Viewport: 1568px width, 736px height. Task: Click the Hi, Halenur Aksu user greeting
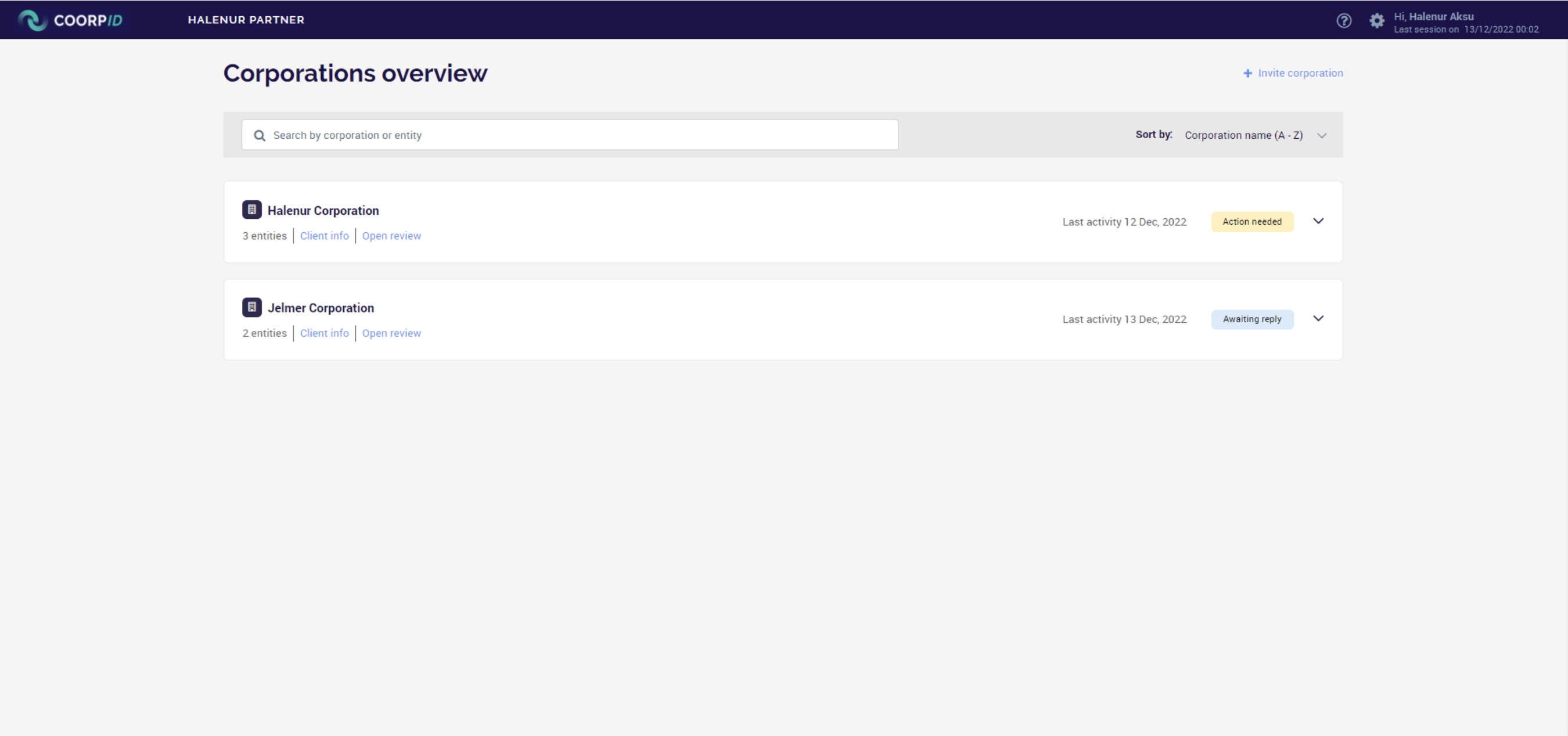1433,16
